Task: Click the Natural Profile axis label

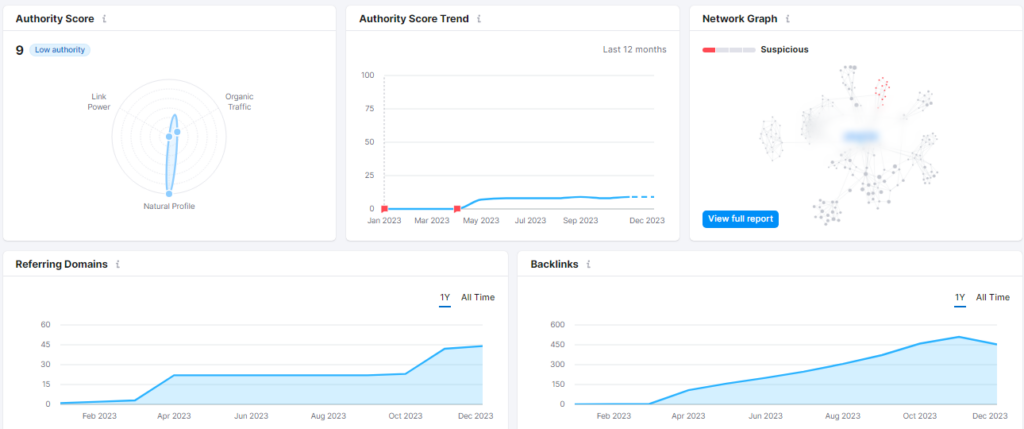Action: (x=169, y=206)
